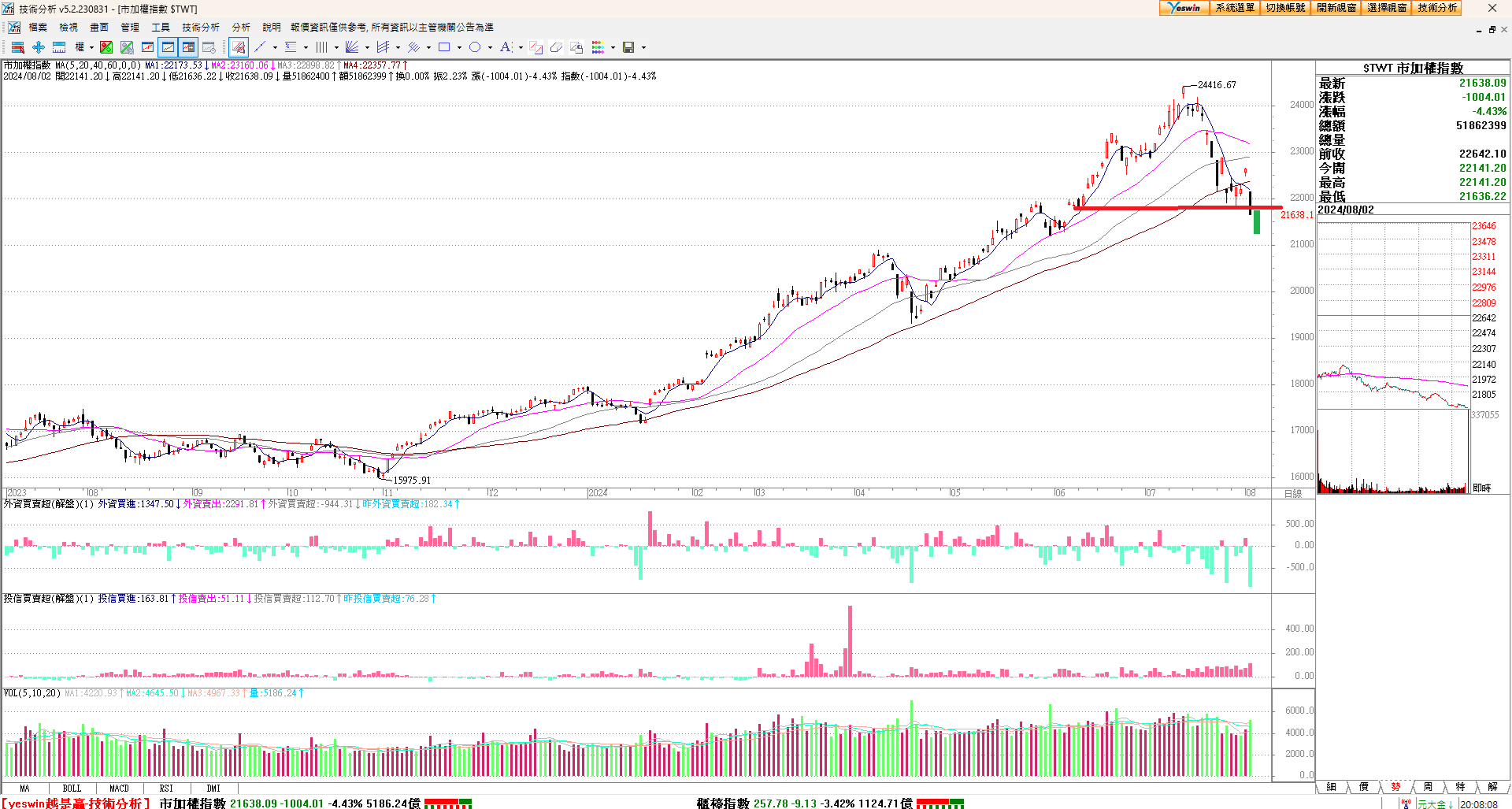Screen dimensions: 1512x809
Task: Click the chart snapshot icon
Action: (576, 47)
